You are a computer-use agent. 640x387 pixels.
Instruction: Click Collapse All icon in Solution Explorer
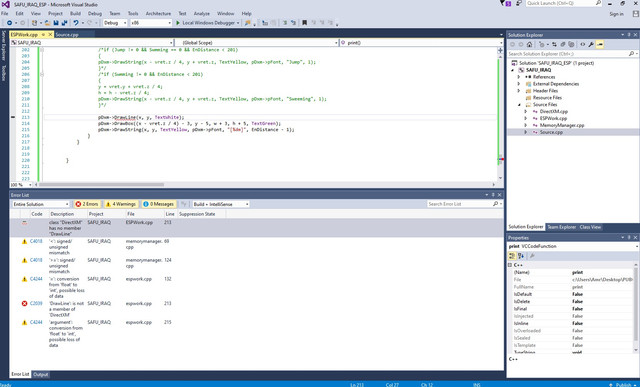click(563, 44)
